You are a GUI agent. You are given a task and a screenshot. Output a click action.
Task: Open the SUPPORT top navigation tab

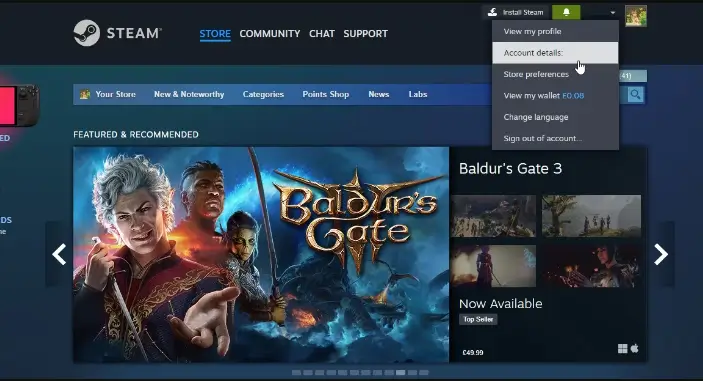[x=365, y=34]
